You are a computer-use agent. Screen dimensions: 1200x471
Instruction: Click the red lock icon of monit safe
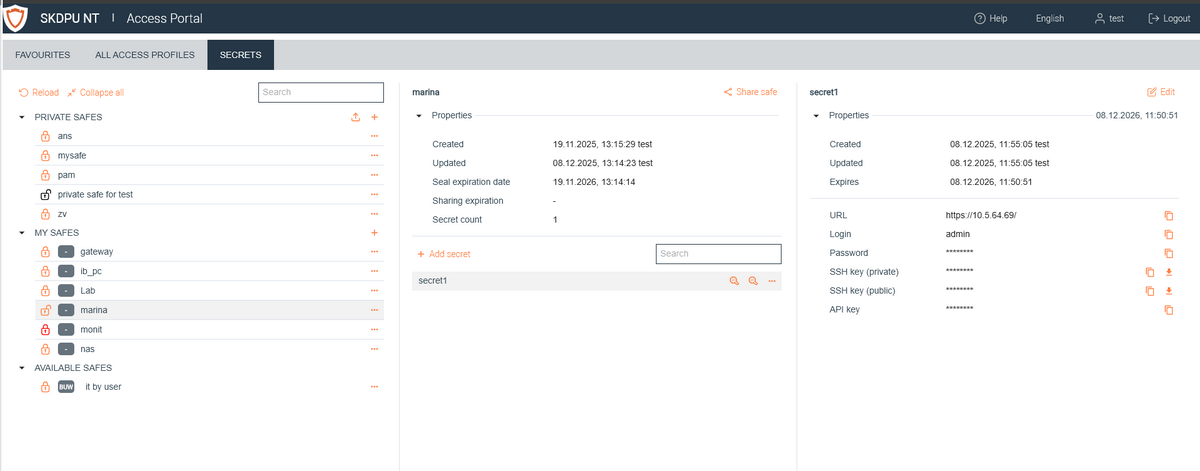tap(45, 329)
